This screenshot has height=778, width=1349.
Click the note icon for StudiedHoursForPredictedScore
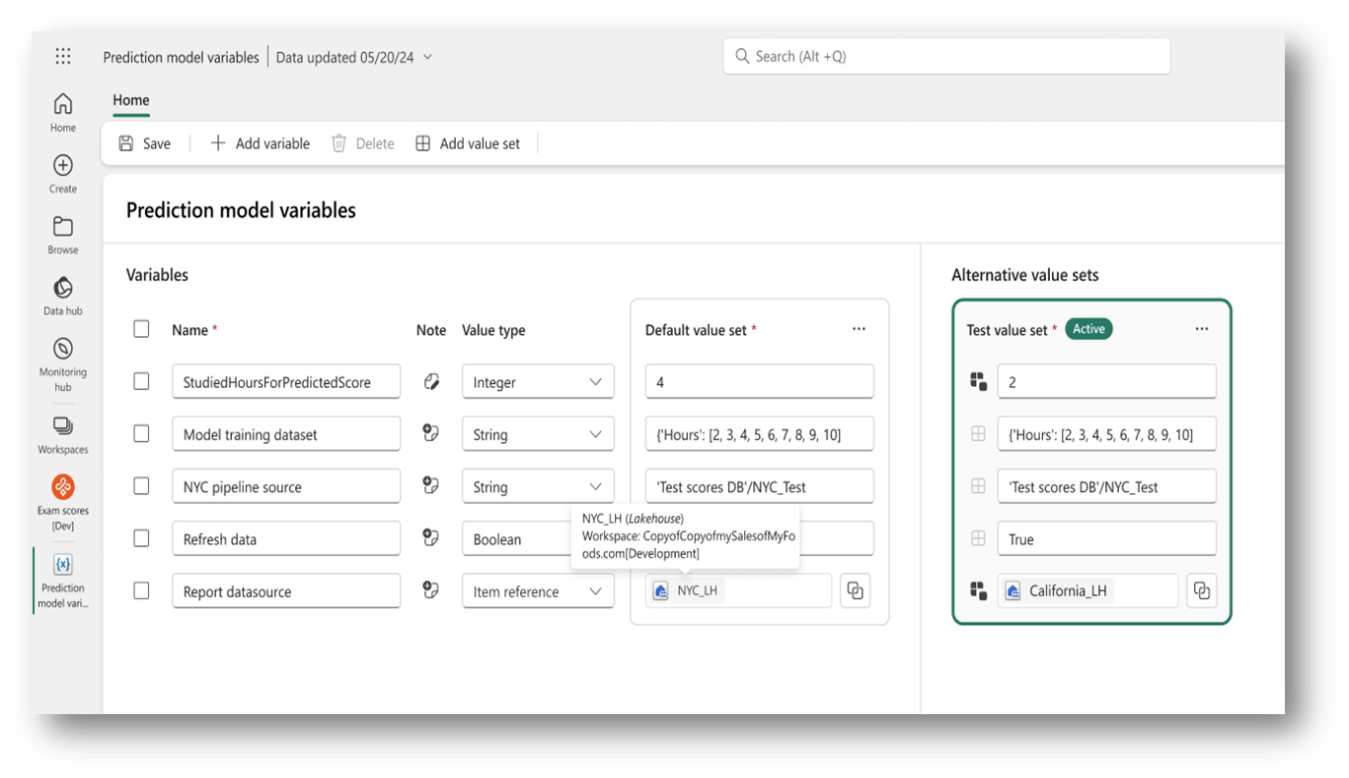[x=431, y=382]
